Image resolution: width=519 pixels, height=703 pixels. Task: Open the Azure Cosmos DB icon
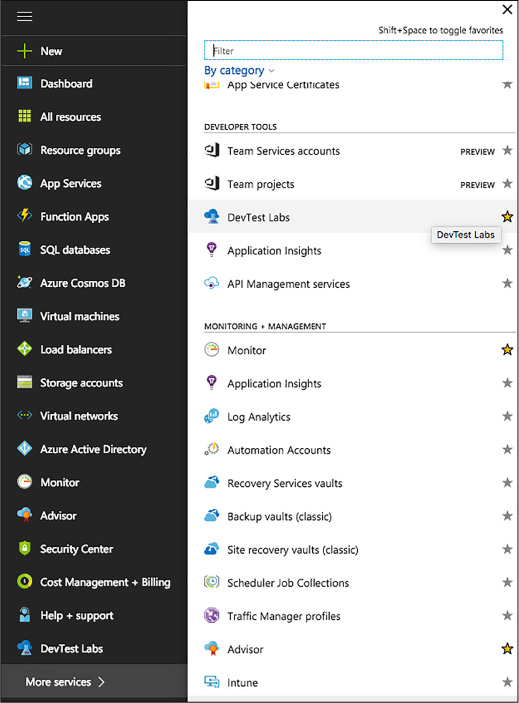24,282
